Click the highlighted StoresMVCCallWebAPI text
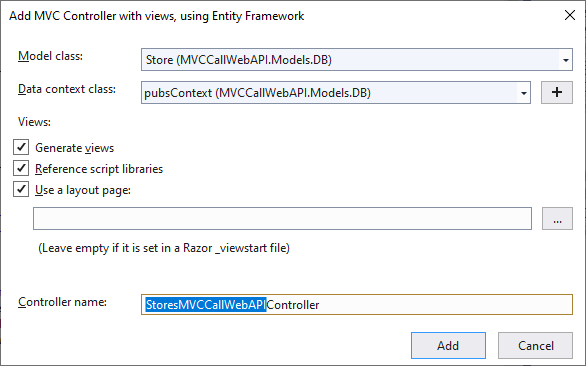The width and height of the screenshot is (586, 366). (206, 305)
